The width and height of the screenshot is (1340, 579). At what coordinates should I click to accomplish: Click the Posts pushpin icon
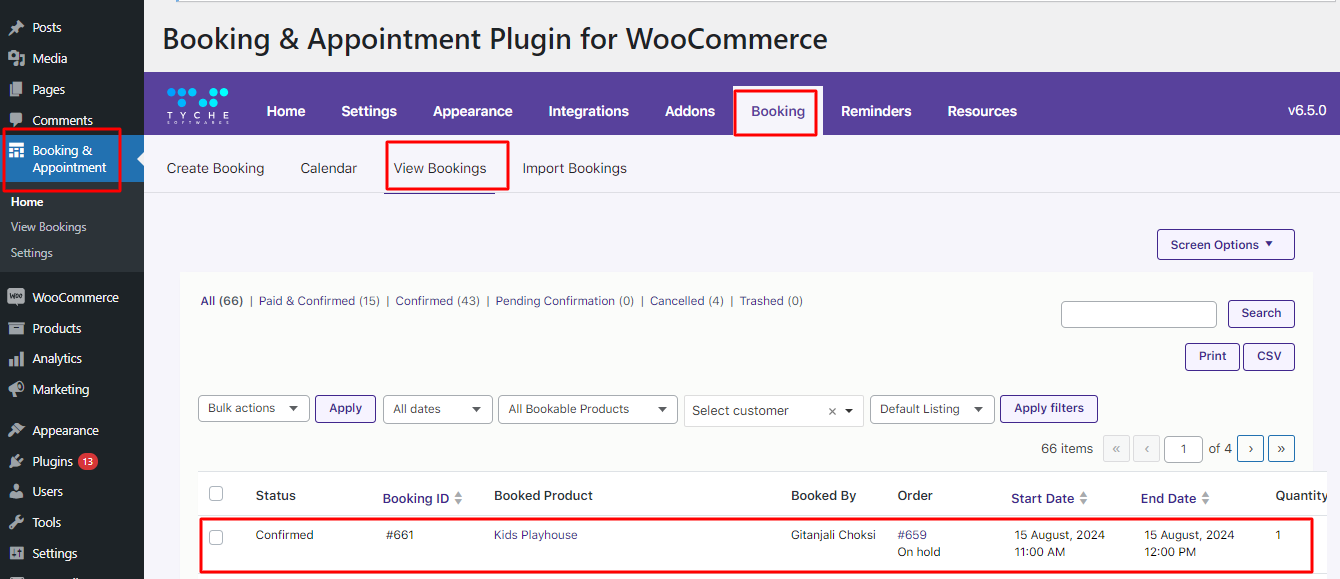click(16, 28)
